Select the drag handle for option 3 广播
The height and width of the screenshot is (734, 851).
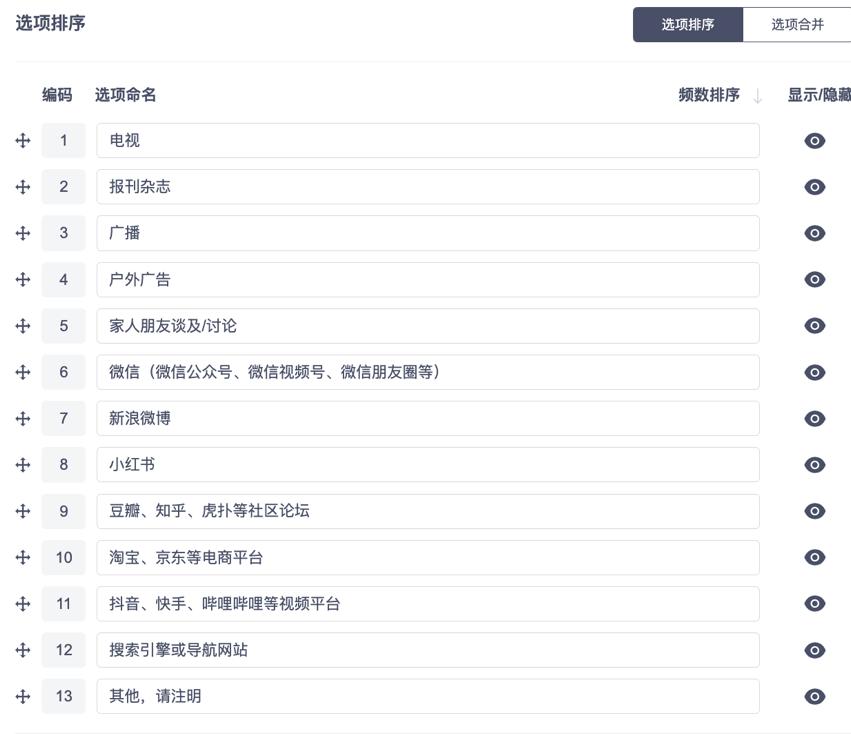coord(22,233)
